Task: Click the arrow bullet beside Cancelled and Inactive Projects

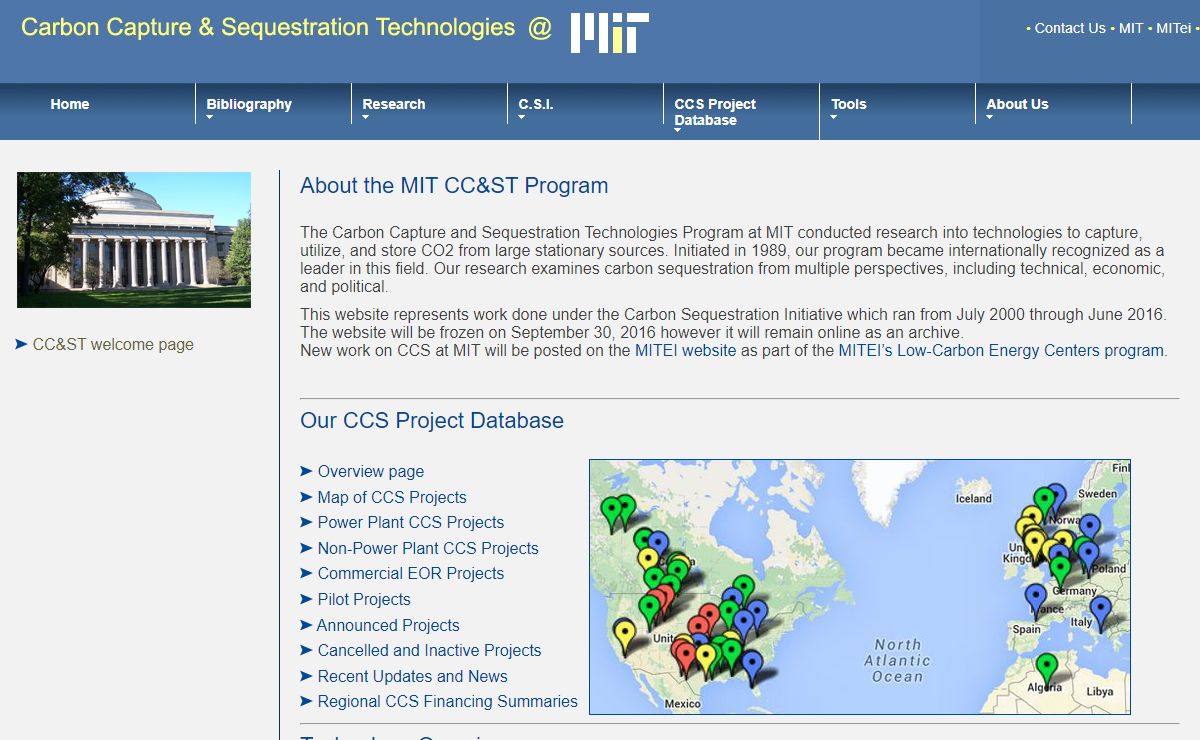Action: point(306,650)
